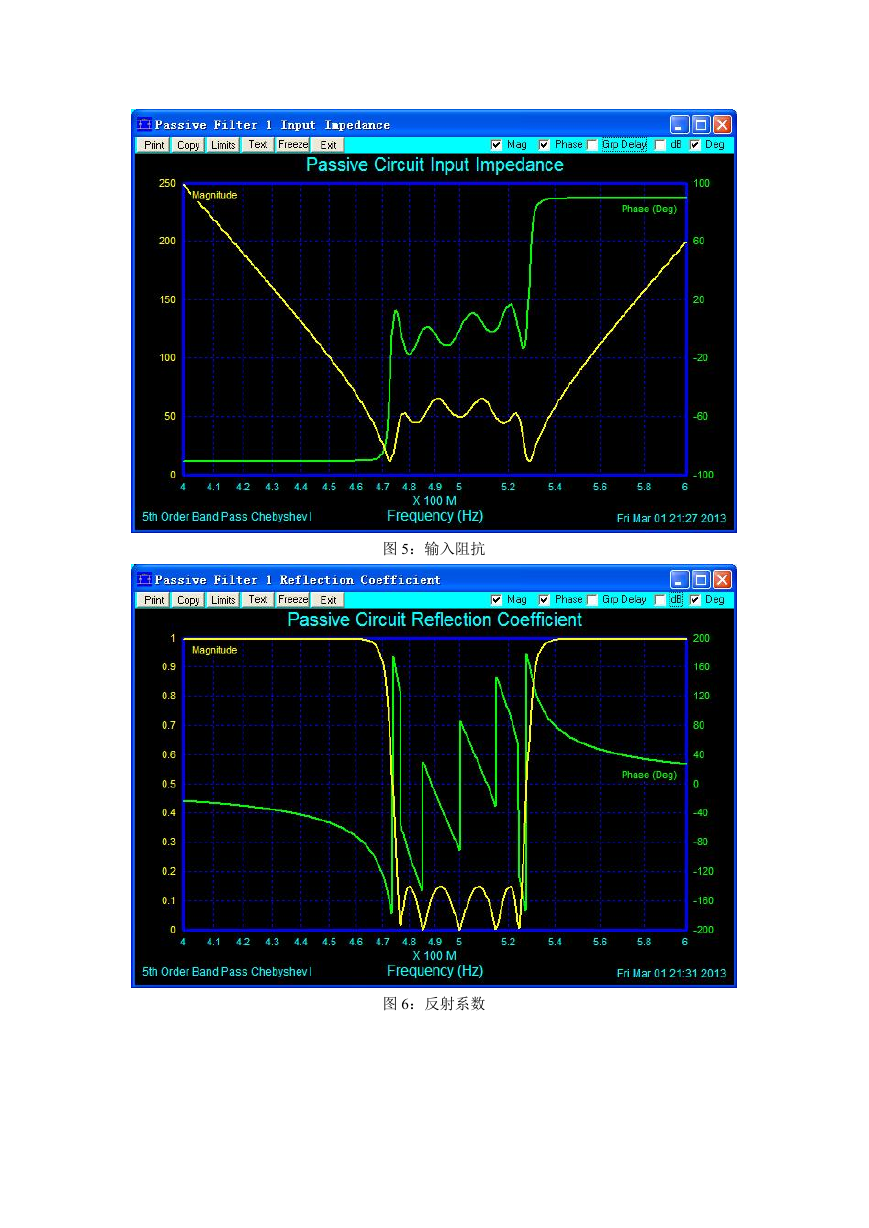Click 'X 100 M' label in Input Impedance plot
The width and height of the screenshot is (869, 1228).
[x=435, y=500]
